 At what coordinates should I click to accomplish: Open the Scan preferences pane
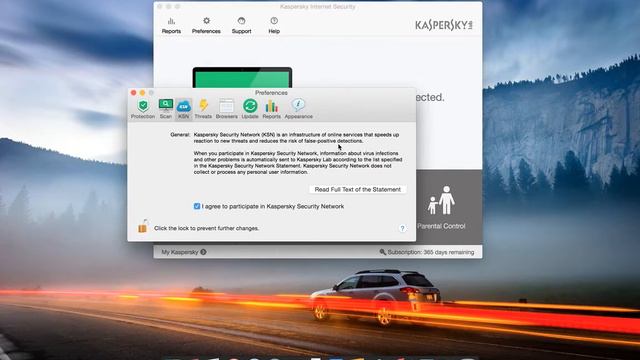(166, 109)
